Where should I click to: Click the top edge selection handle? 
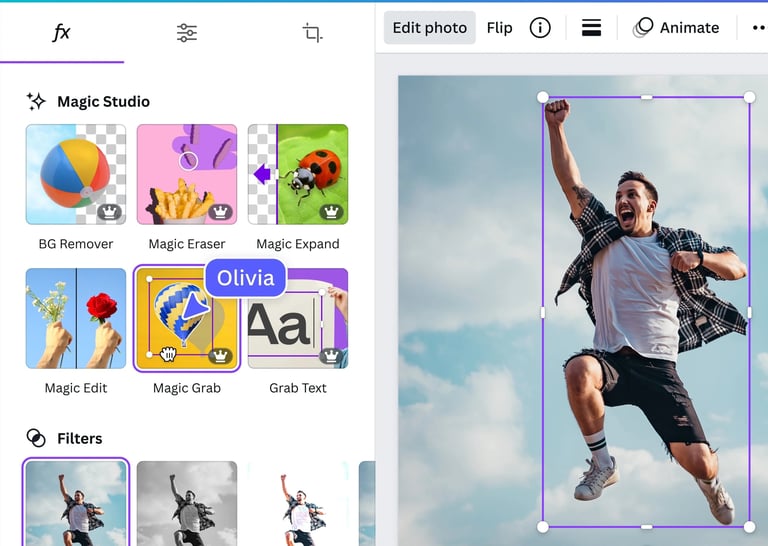647,97
